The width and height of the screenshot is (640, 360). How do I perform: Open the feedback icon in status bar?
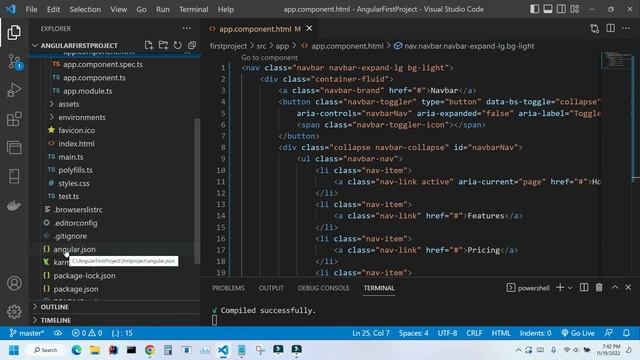point(609,333)
